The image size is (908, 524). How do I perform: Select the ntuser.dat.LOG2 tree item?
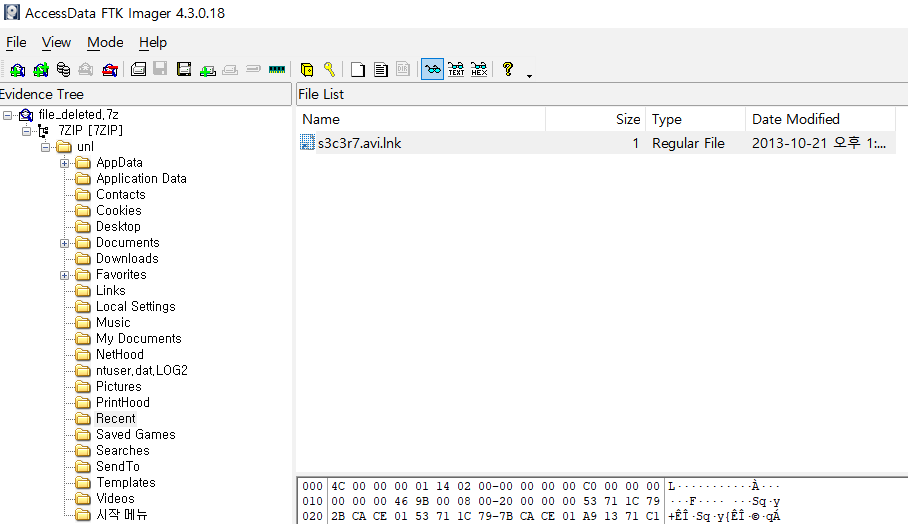pos(142,370)
